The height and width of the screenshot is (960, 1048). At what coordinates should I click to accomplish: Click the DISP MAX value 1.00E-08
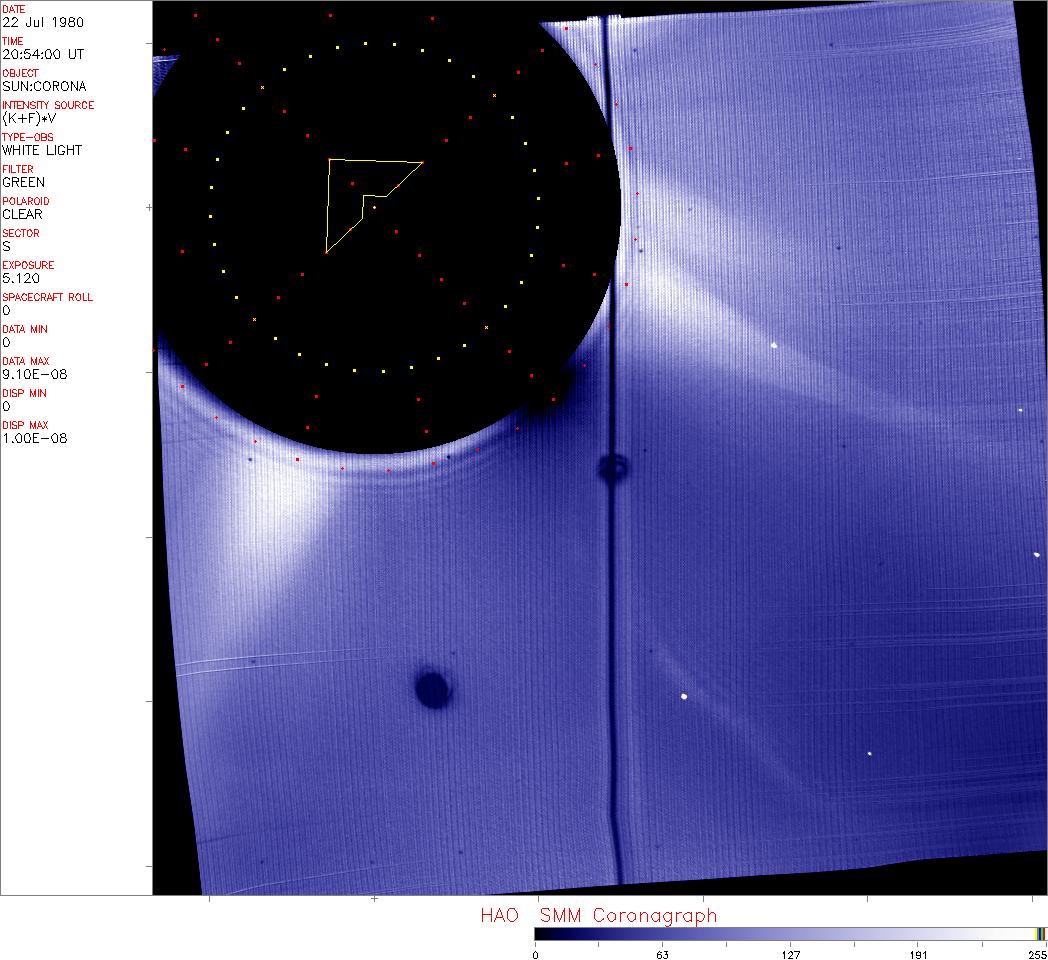[35, 438]
